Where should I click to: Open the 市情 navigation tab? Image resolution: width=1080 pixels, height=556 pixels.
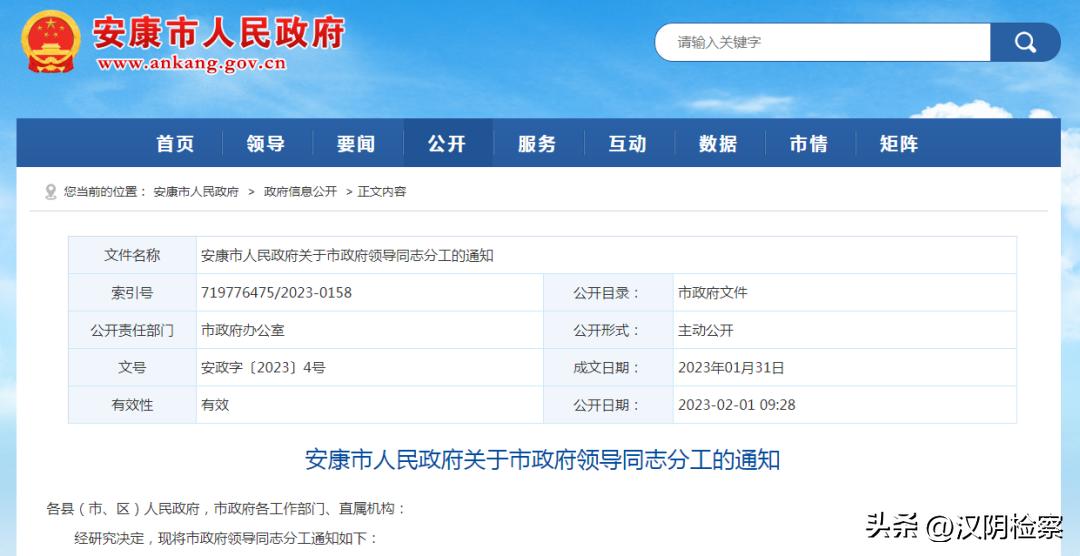(x=809, y=143)
